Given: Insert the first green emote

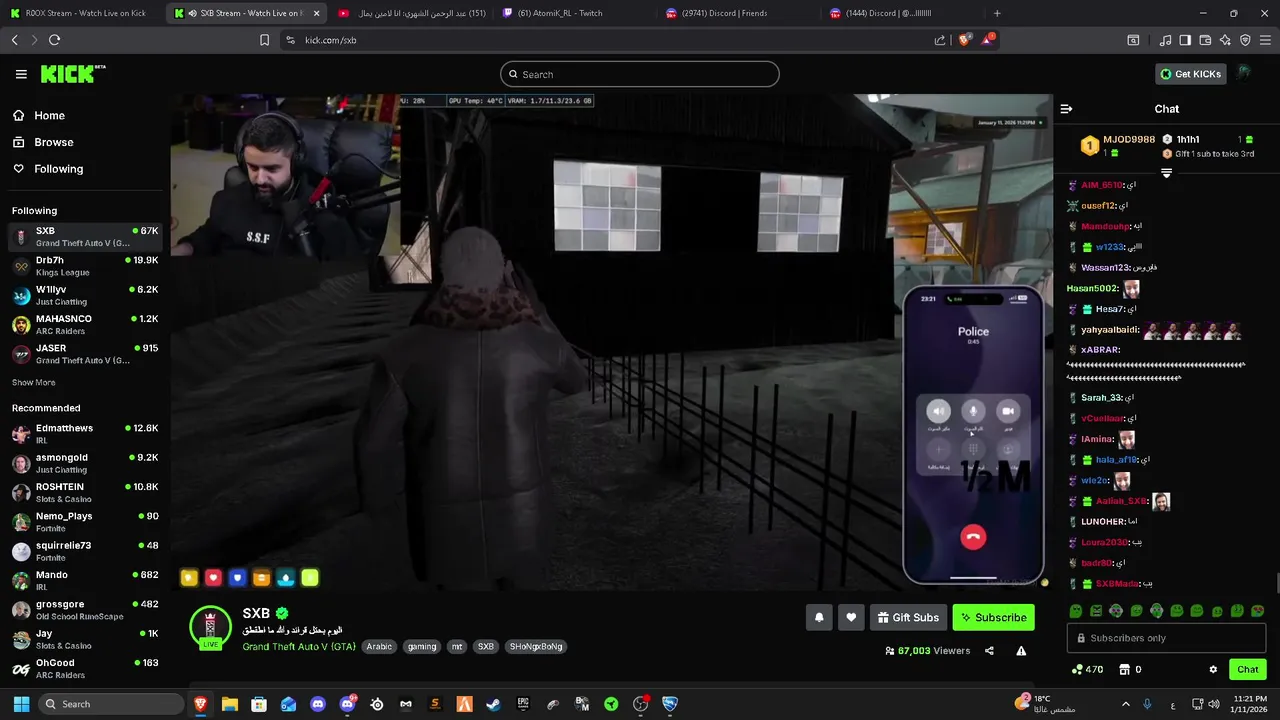Looking at the screenshot, I should 1076,611.
